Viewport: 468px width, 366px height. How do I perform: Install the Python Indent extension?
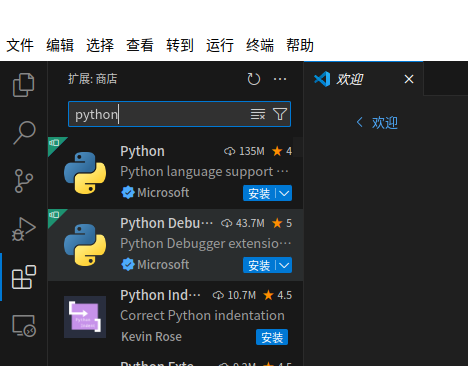tap(272, 337)
